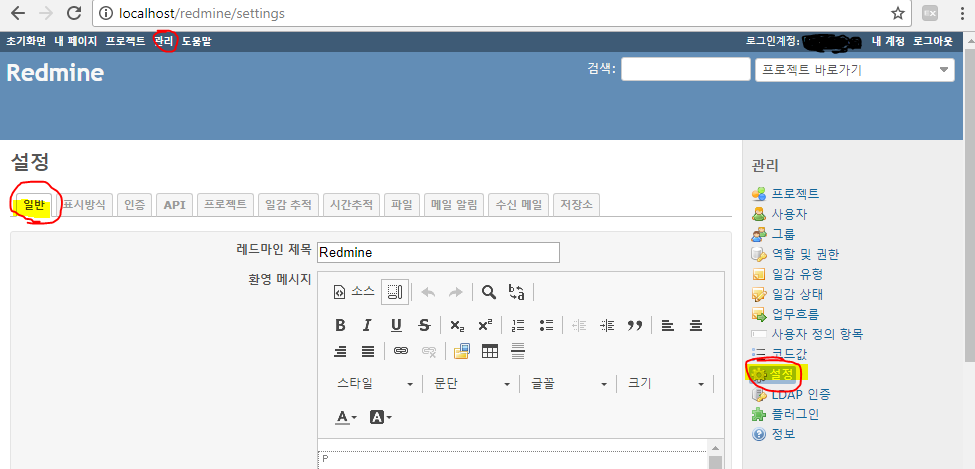Apply italic formatting in the editor
This screenshot has width=975, height=469.
368,325
